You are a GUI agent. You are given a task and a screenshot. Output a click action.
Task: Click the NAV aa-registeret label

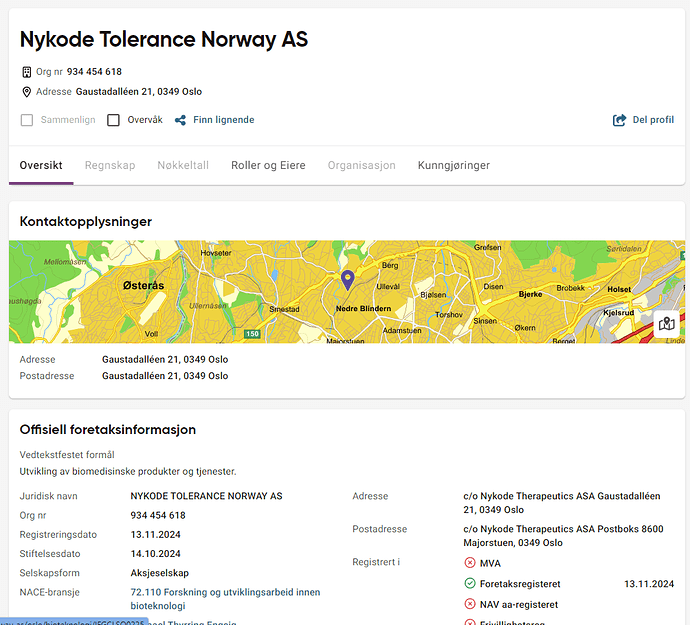pyautogui.click(x=519, y=605)
